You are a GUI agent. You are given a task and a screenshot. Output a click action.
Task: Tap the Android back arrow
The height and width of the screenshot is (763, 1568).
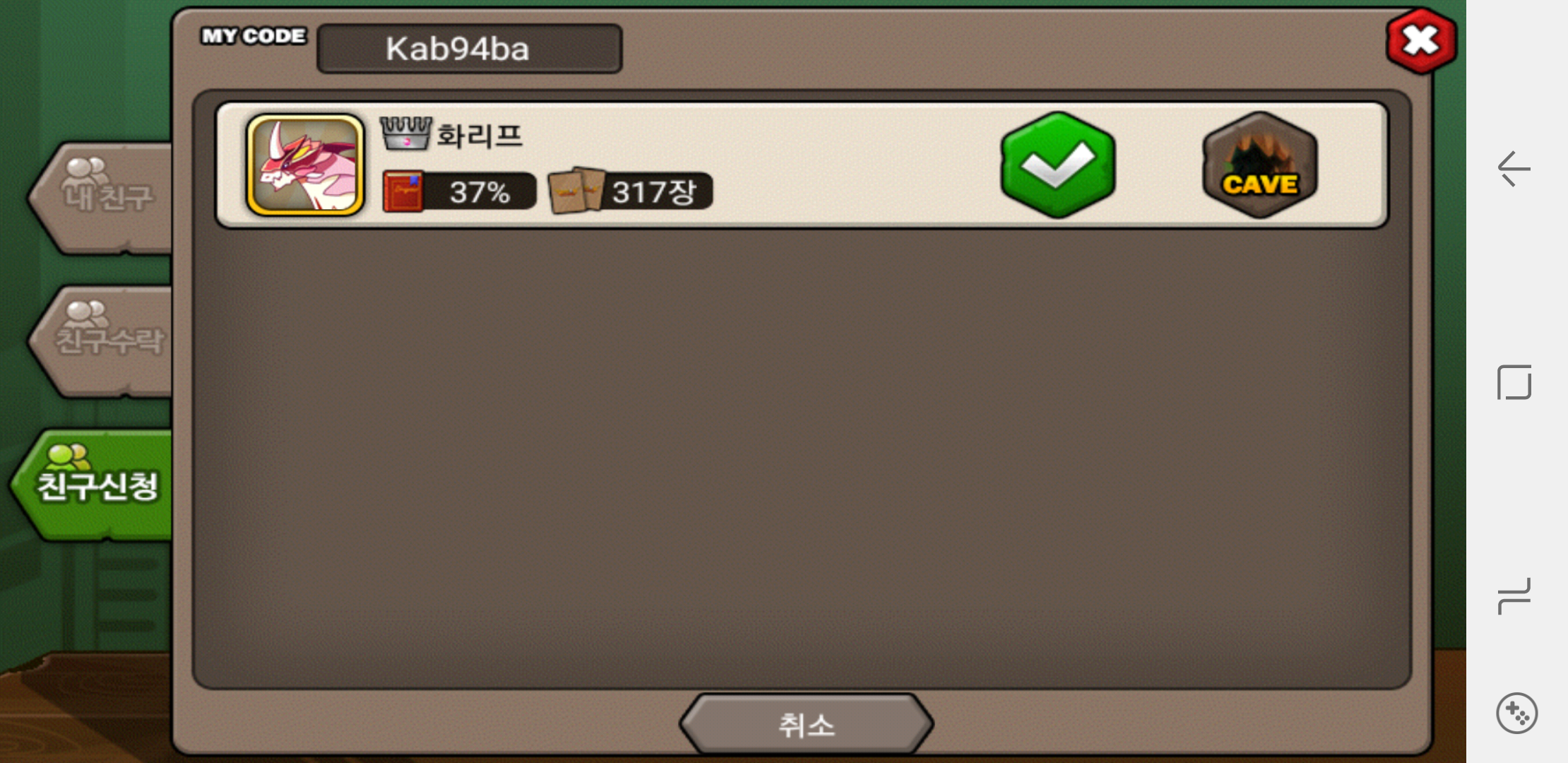(1514, 169)
